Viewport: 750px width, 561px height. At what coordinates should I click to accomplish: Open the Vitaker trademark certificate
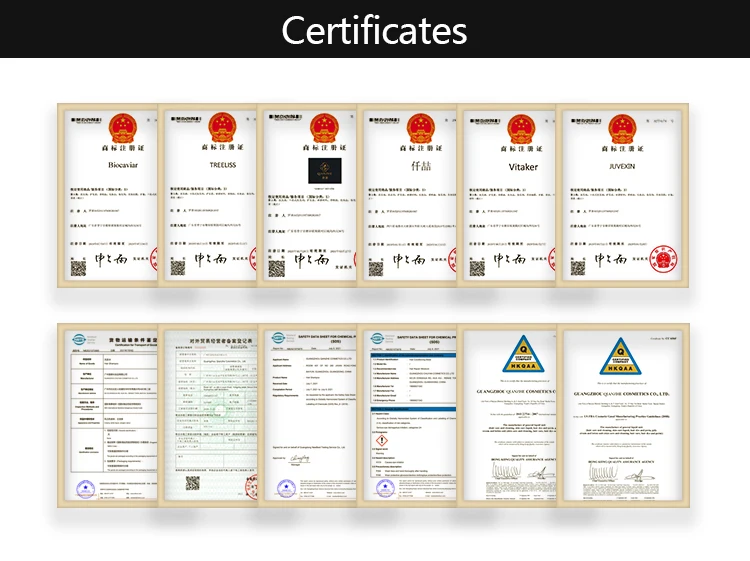[507, 196]
